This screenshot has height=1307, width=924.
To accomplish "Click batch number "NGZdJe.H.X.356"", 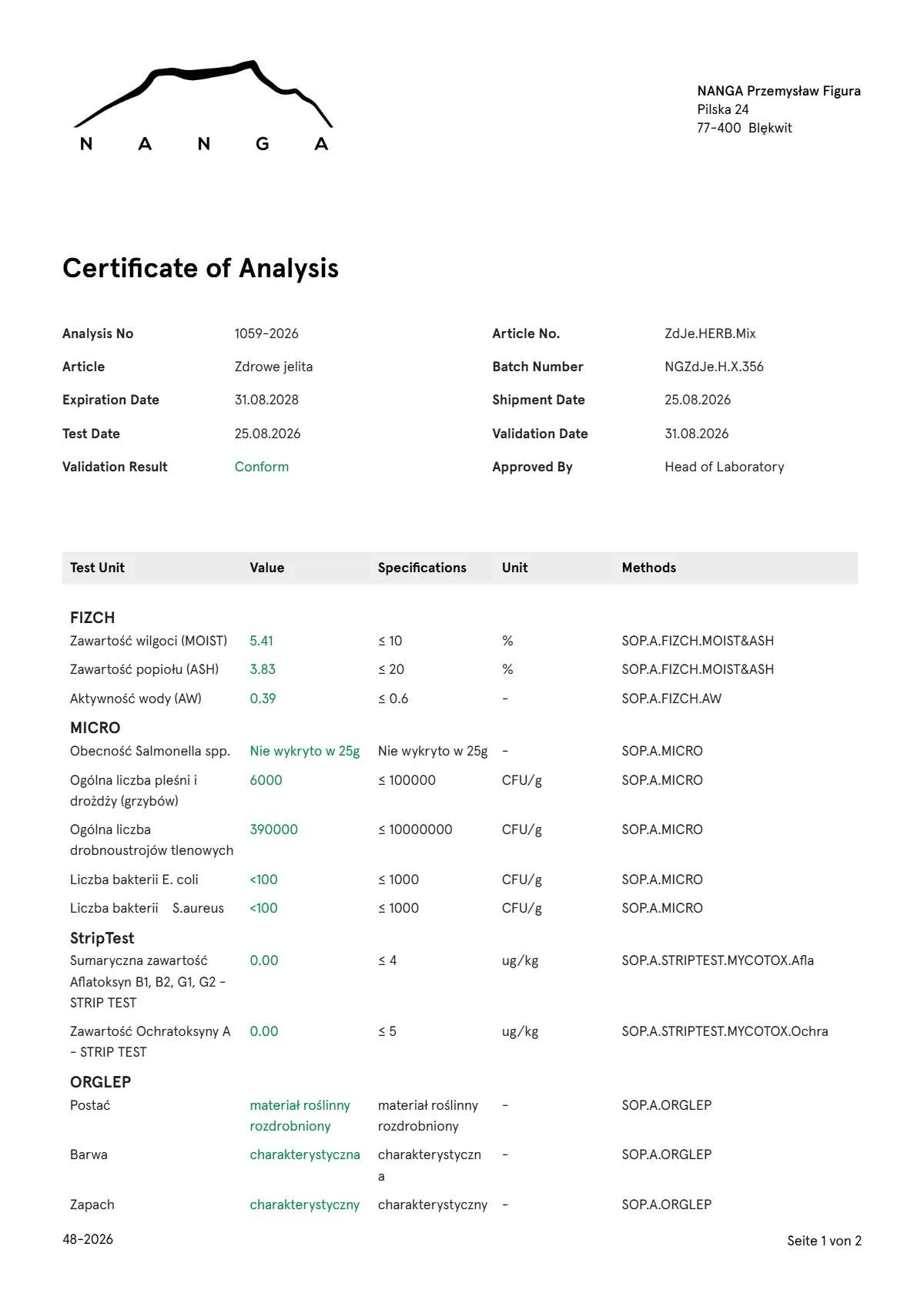I will [714, 367].
